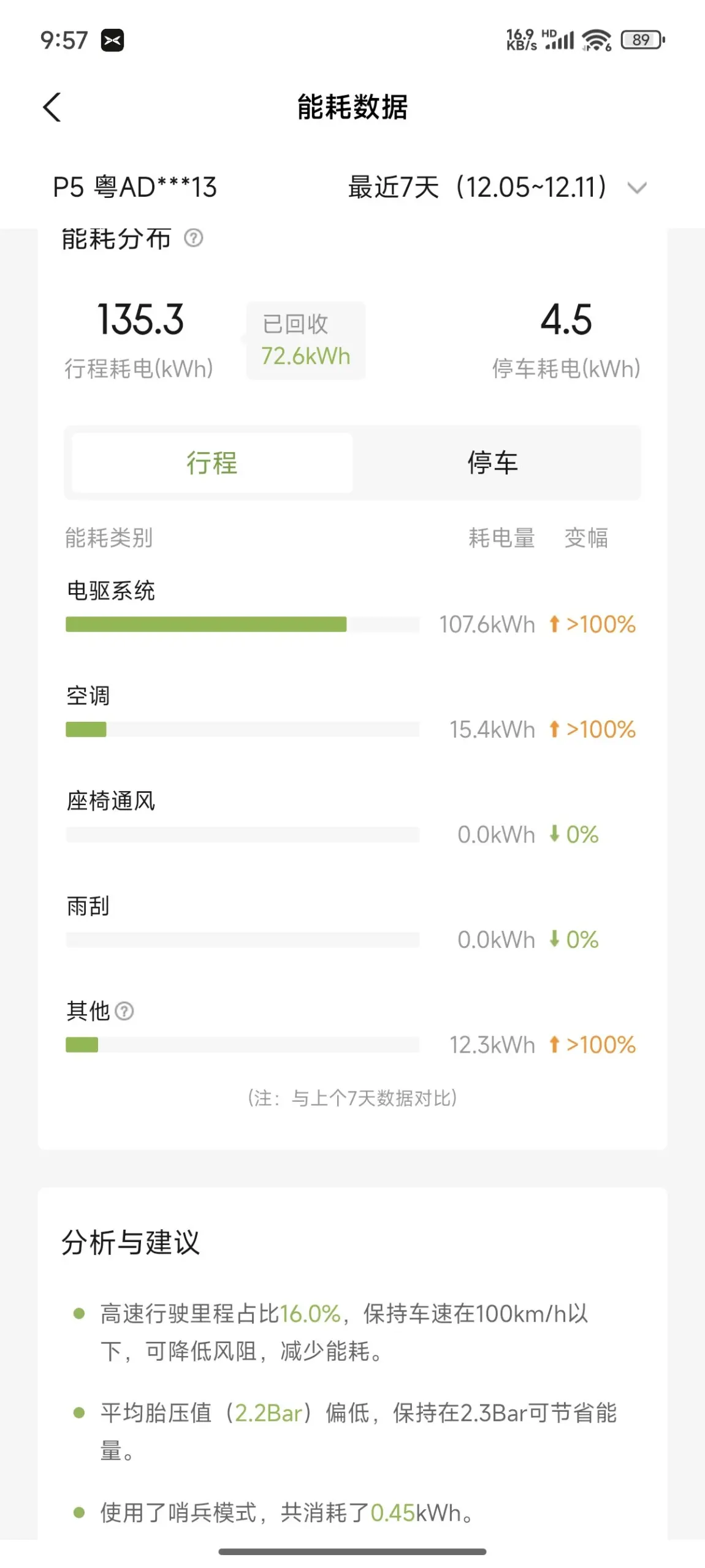
Task: Tap the 已回收 72.6kWh badge
Action: 306,341
